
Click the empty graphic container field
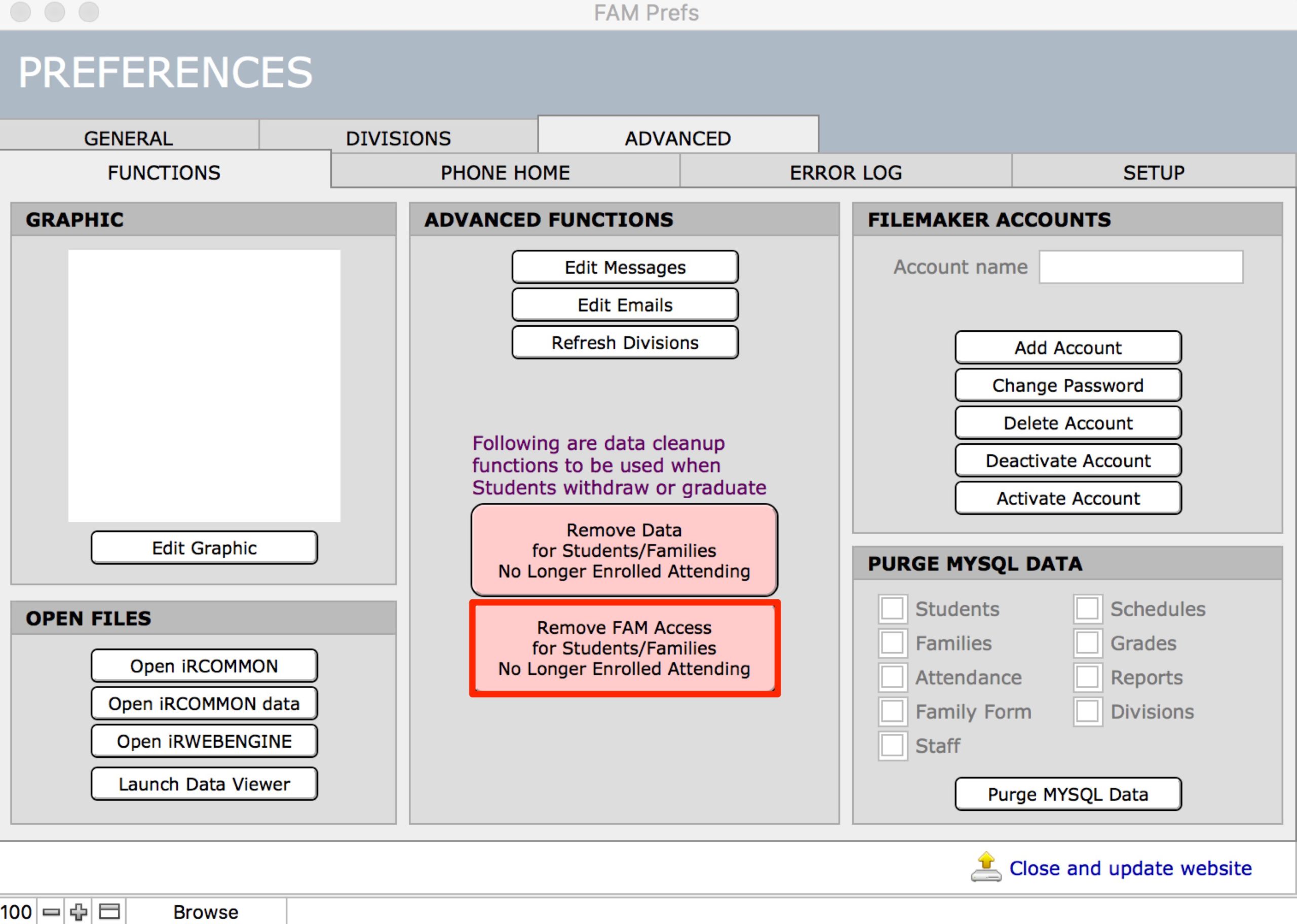(x=204, y=386)
